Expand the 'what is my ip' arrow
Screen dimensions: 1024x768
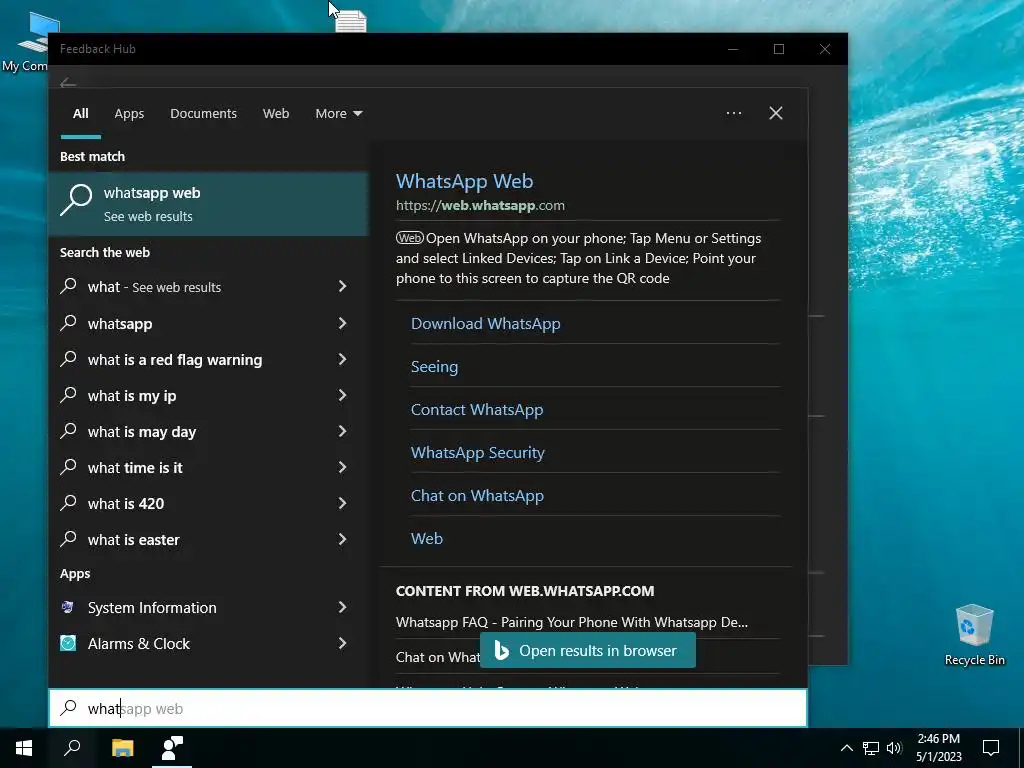tap(342, 395)
